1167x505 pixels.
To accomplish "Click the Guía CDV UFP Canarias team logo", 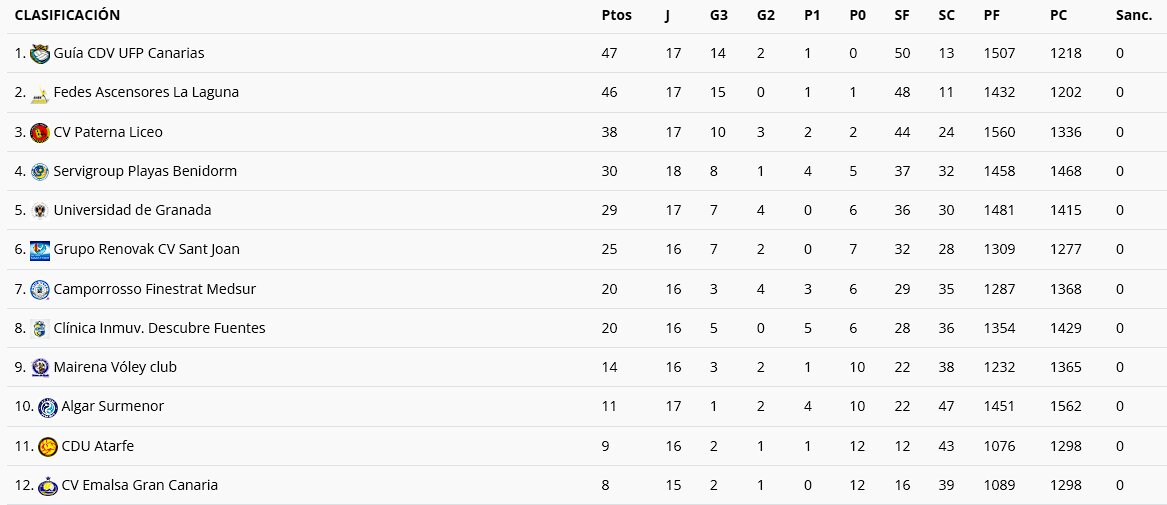I will [x=40, y=54].
